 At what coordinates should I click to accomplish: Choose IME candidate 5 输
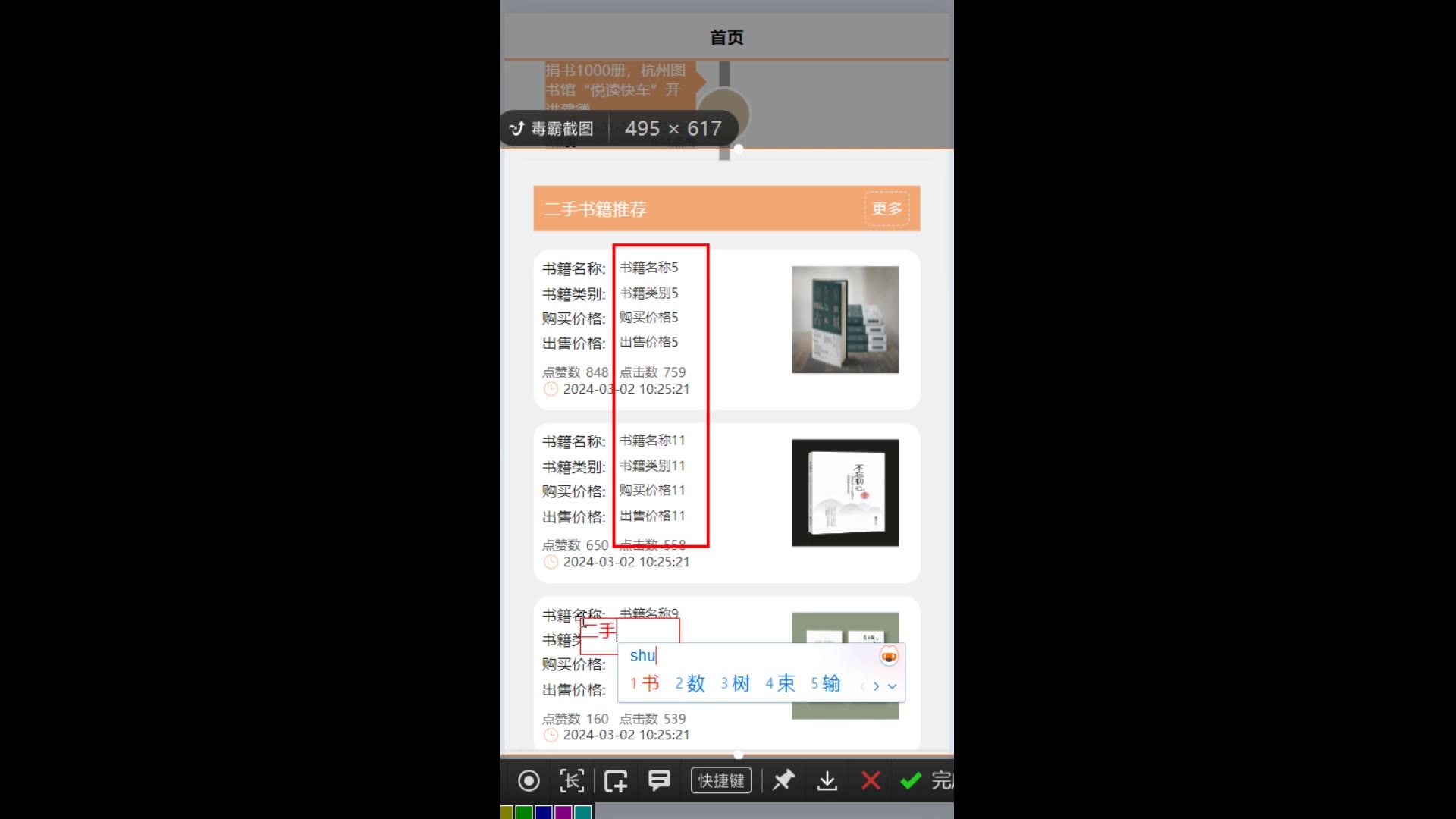pyautogui.click(x=826, y=683)
